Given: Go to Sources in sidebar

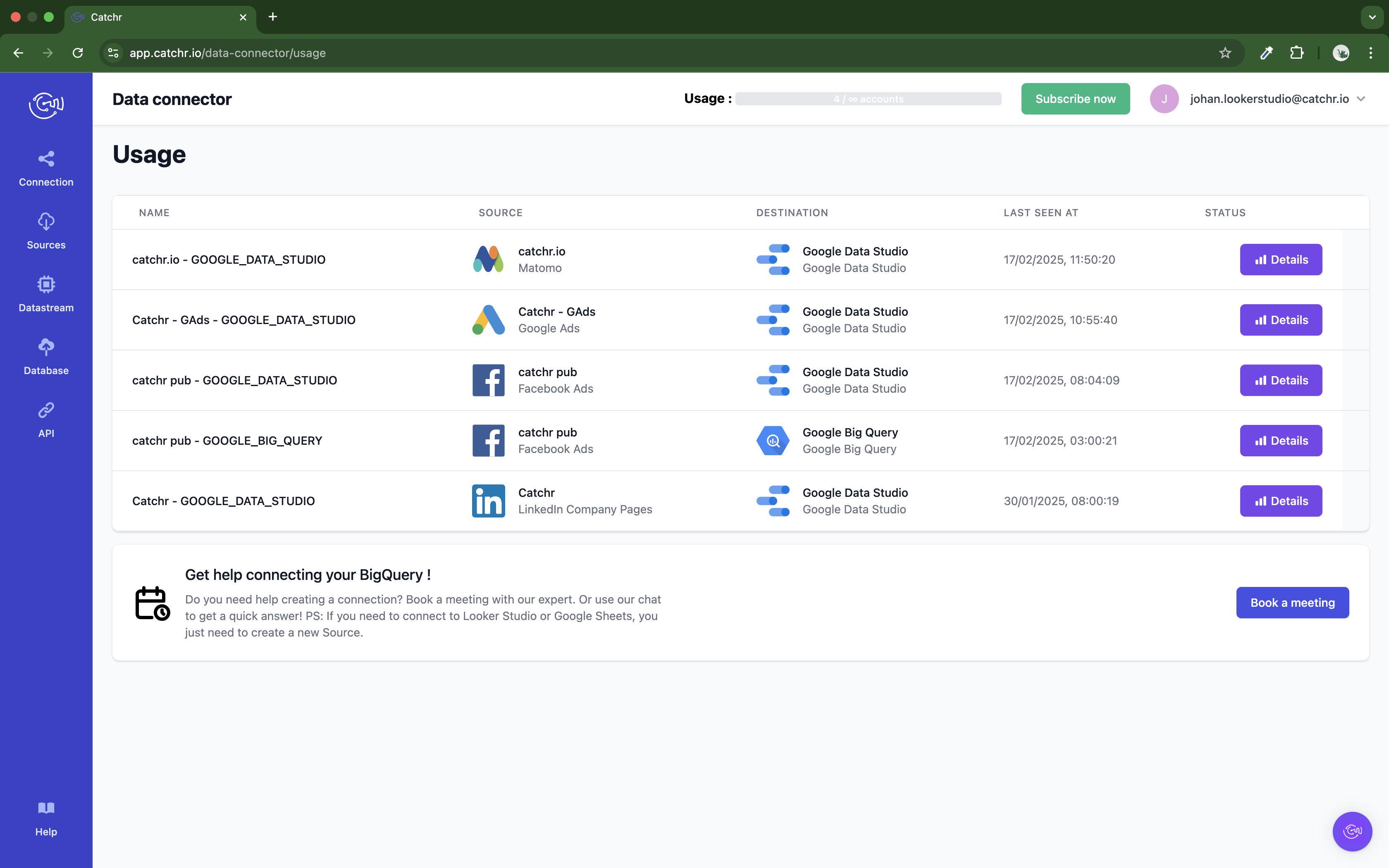Looking at the screenshot, I should point(46,231).
